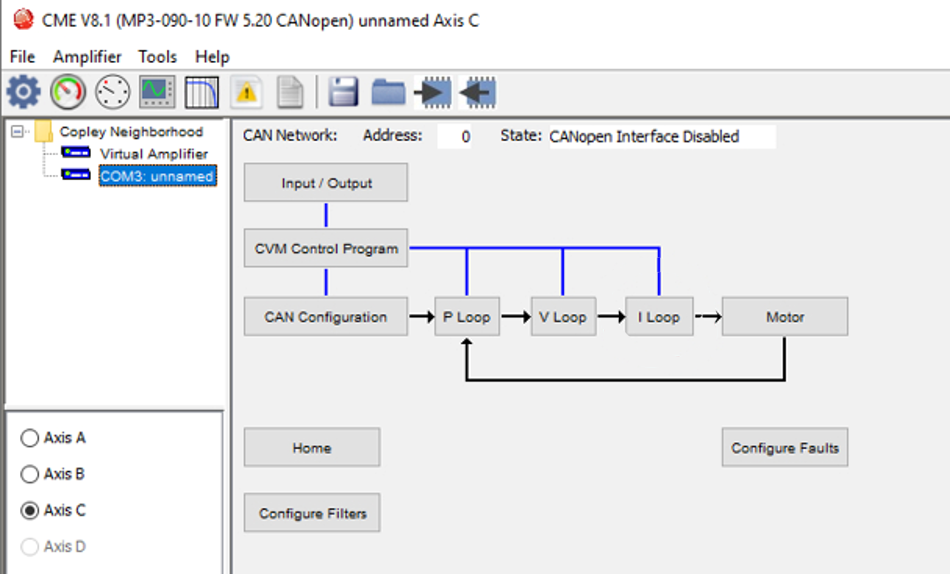Select COM3: unnamed in the tree

point(158,176)
